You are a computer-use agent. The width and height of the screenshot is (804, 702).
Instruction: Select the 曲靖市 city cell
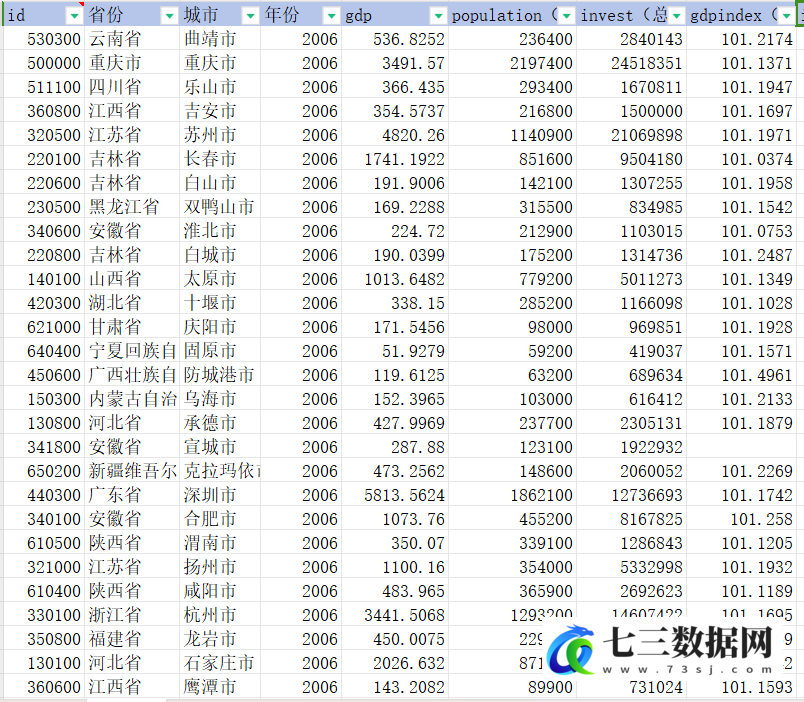[220, 39]
